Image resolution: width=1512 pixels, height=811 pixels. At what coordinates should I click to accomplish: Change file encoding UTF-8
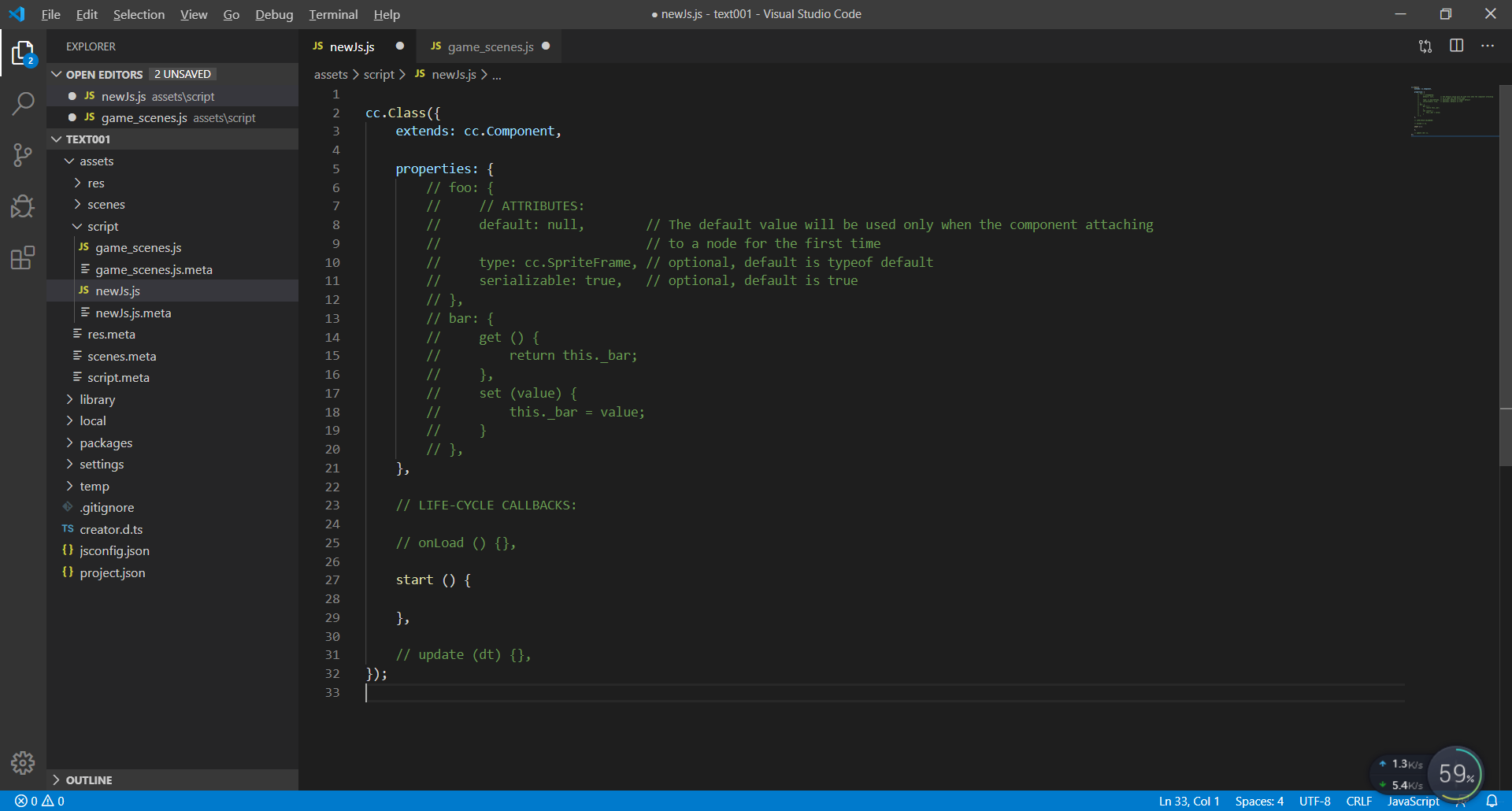pyautogui.click(x=1314, y=801)
